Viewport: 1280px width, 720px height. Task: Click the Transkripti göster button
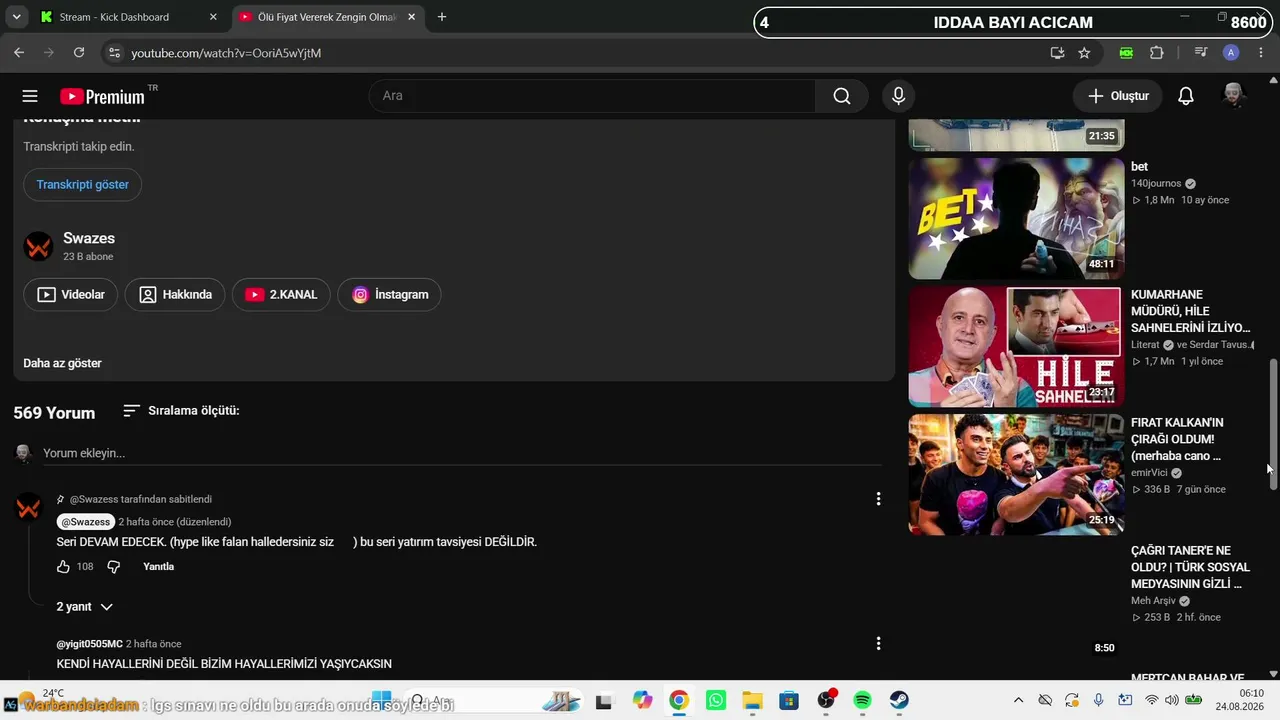[x=83, y=185]
